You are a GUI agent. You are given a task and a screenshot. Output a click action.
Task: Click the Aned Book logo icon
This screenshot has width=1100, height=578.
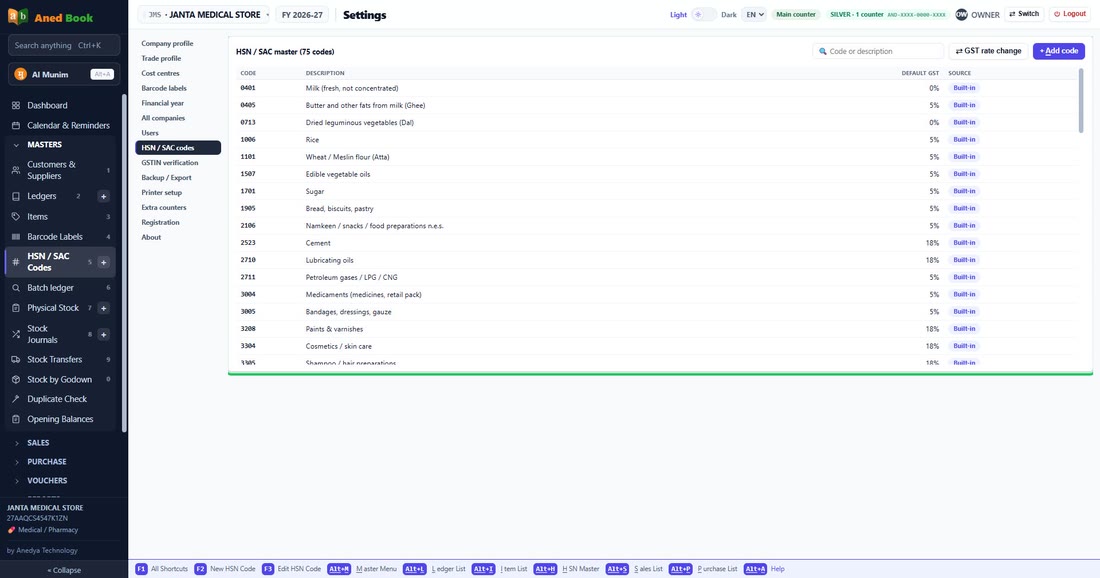click(x=18, y=17)
